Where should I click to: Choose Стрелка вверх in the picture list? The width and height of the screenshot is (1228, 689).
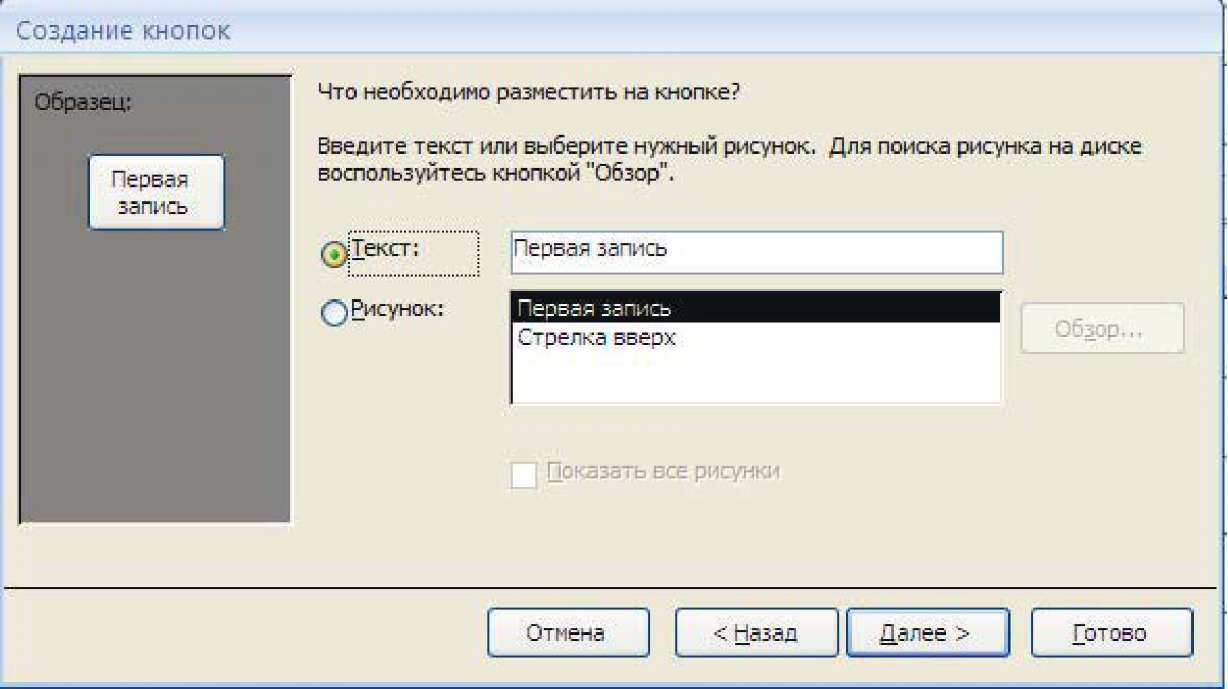[755, 337]
